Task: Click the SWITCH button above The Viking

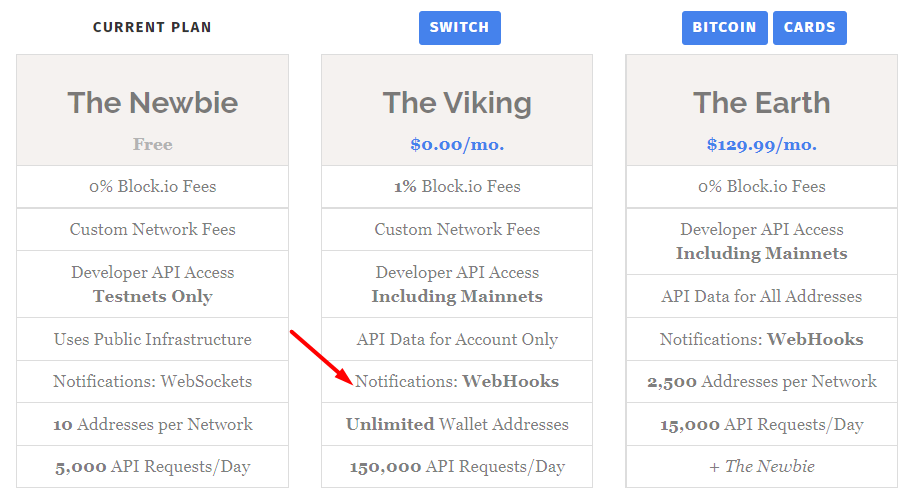Action: pyautogui.click(x=459, y=28)
